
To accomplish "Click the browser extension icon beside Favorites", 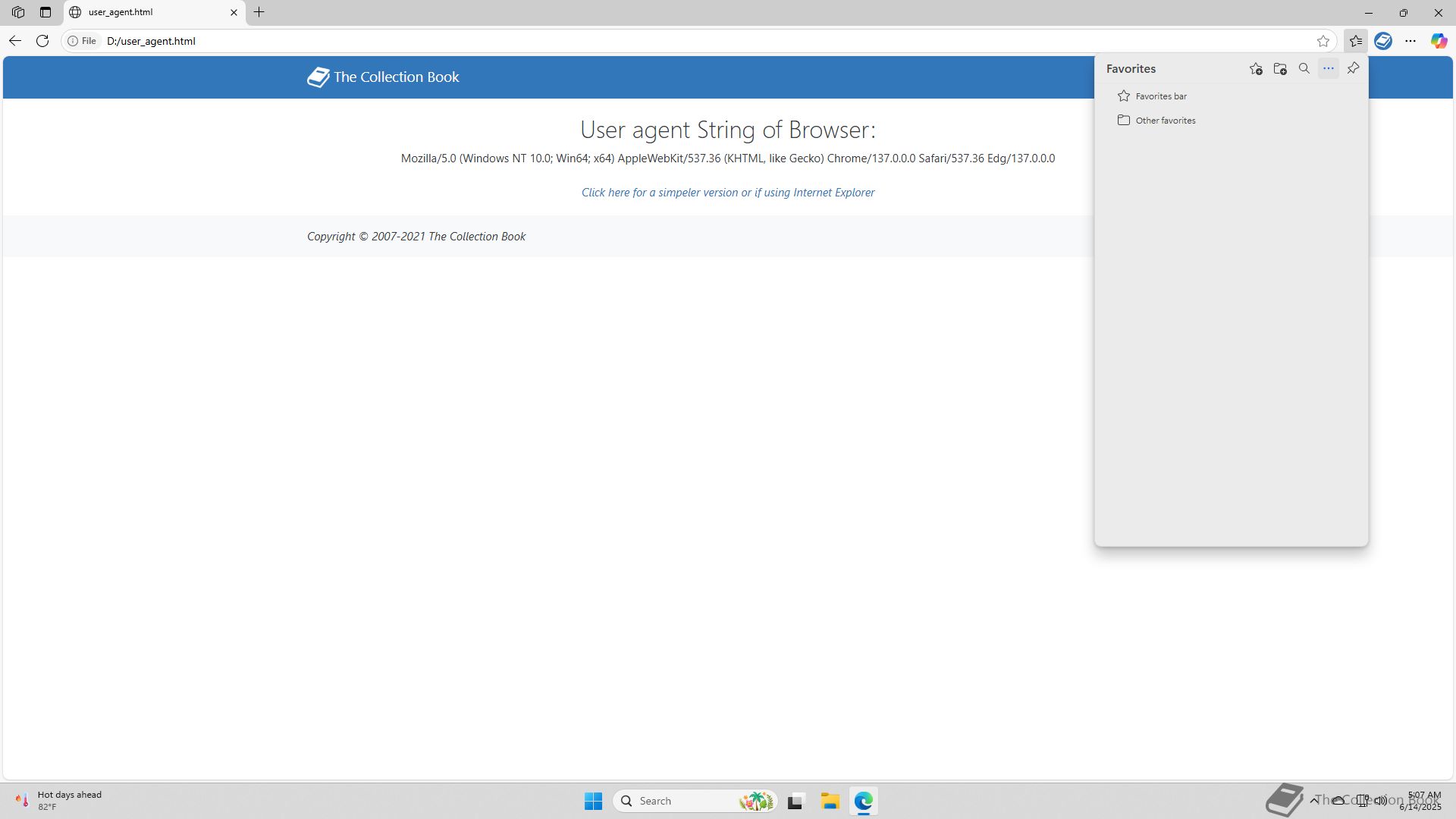I will tap(1383, 41).
